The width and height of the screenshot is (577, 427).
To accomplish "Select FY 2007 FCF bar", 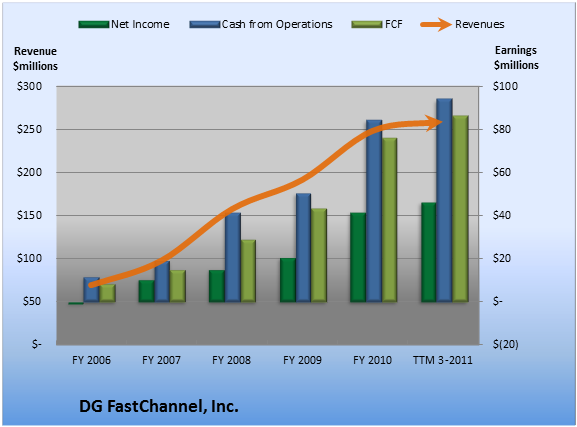I will coord(178,286).
